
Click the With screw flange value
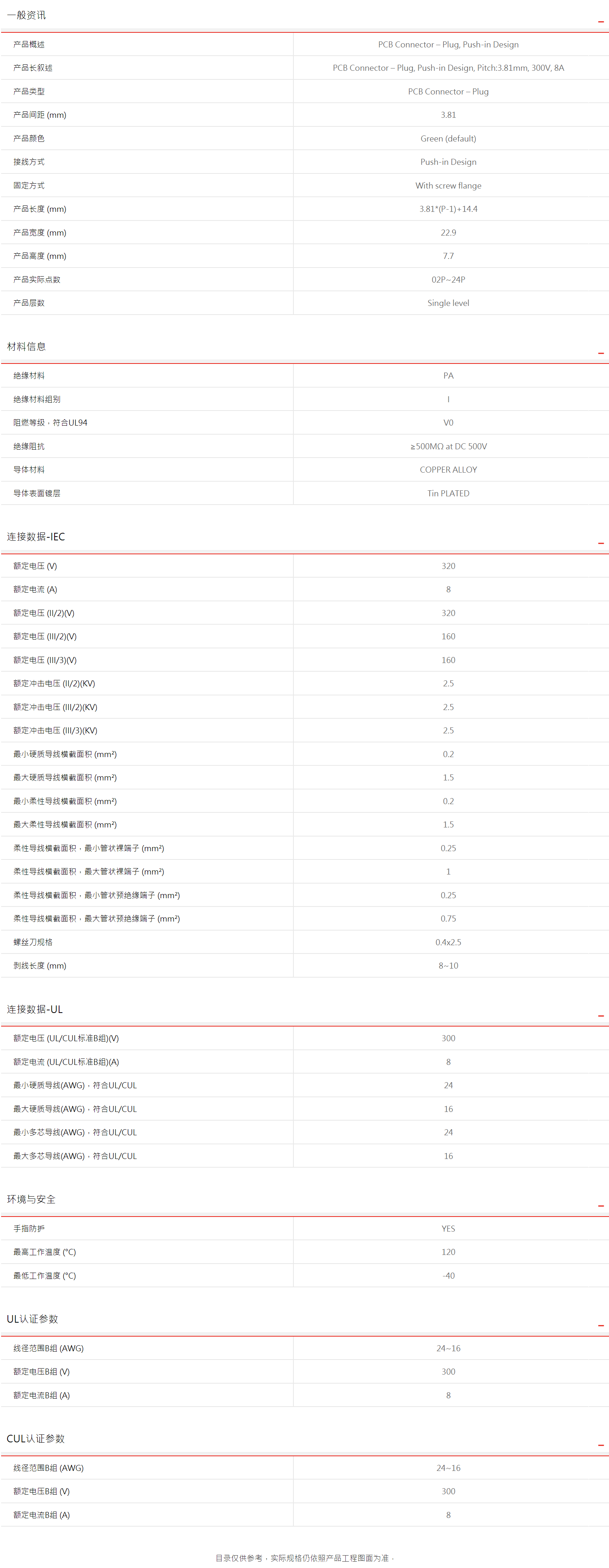tap(448, 186)
